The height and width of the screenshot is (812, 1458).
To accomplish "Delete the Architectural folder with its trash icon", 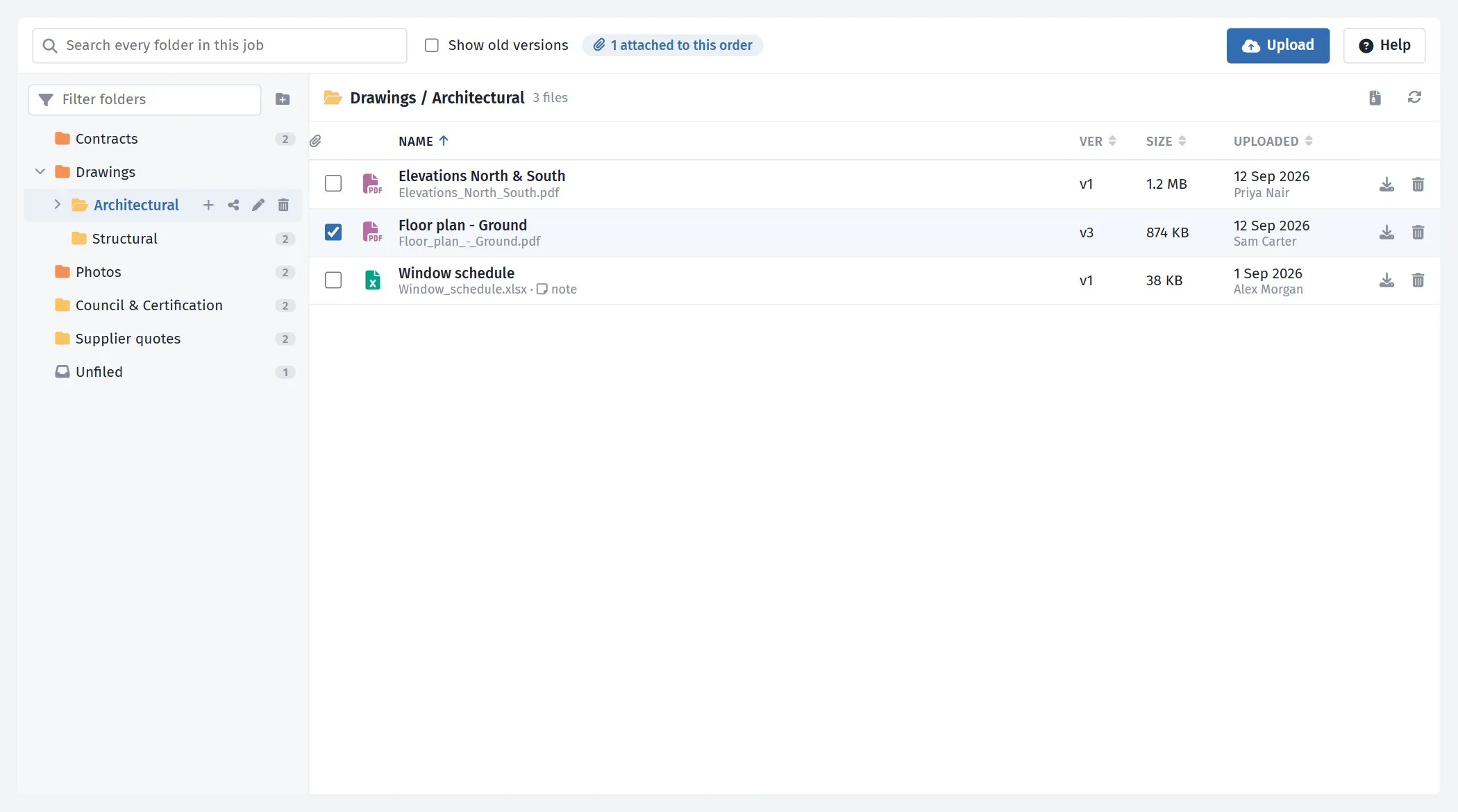I will (x=283, y=205).
